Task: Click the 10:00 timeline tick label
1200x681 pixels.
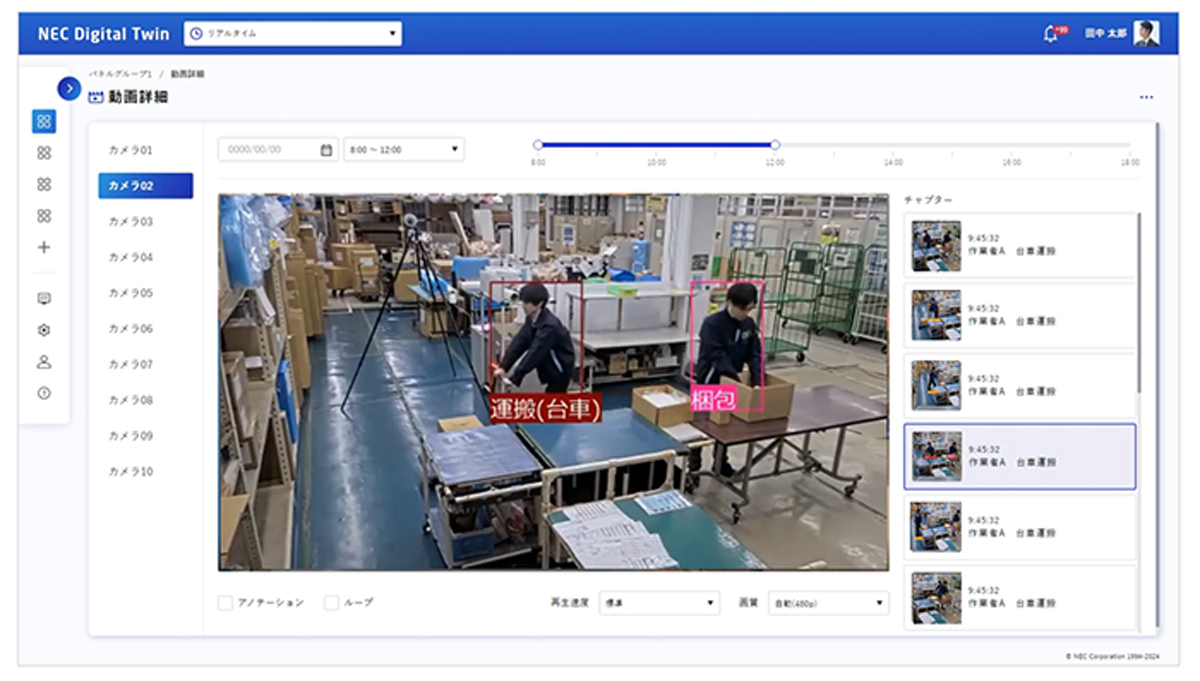Action: (656, 162)
